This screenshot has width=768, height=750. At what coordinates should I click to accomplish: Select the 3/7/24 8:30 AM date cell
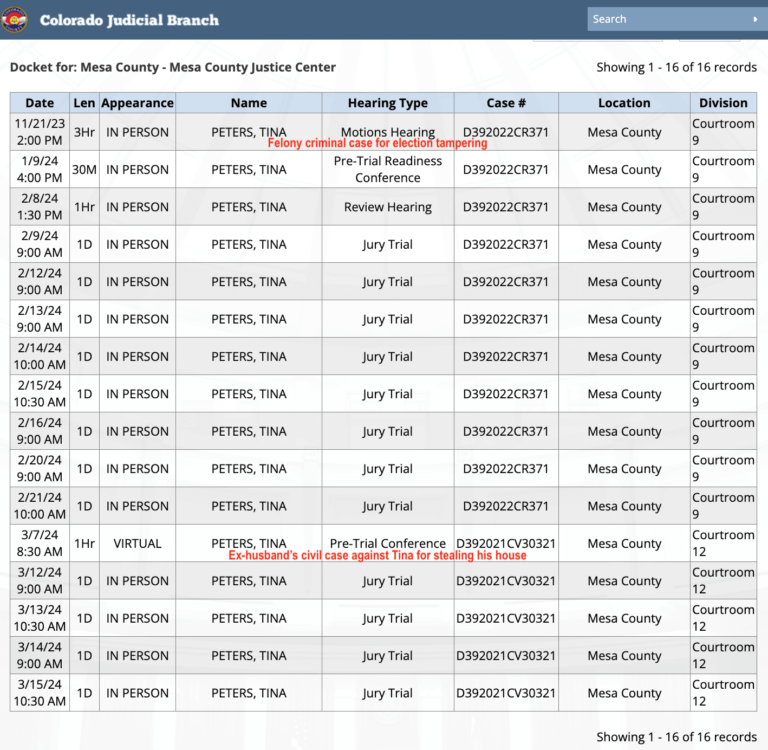(x=40, y=543)
